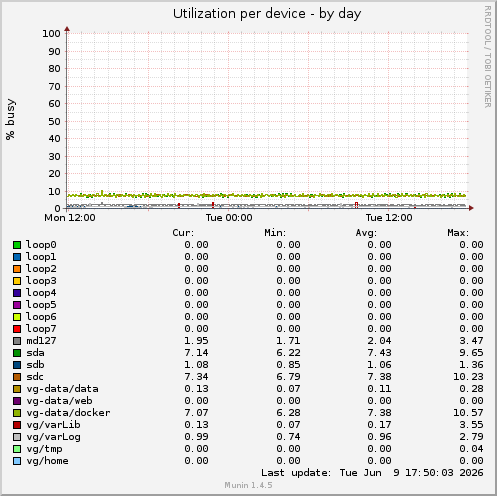497x496 pixels.
Task: Select the vg-data/web legend label
Action: [59, 401]
